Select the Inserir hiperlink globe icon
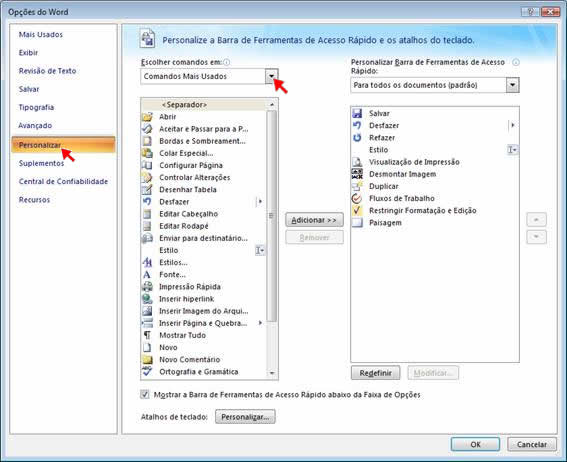This screenshot has height=462, width=567. (147, 299)
